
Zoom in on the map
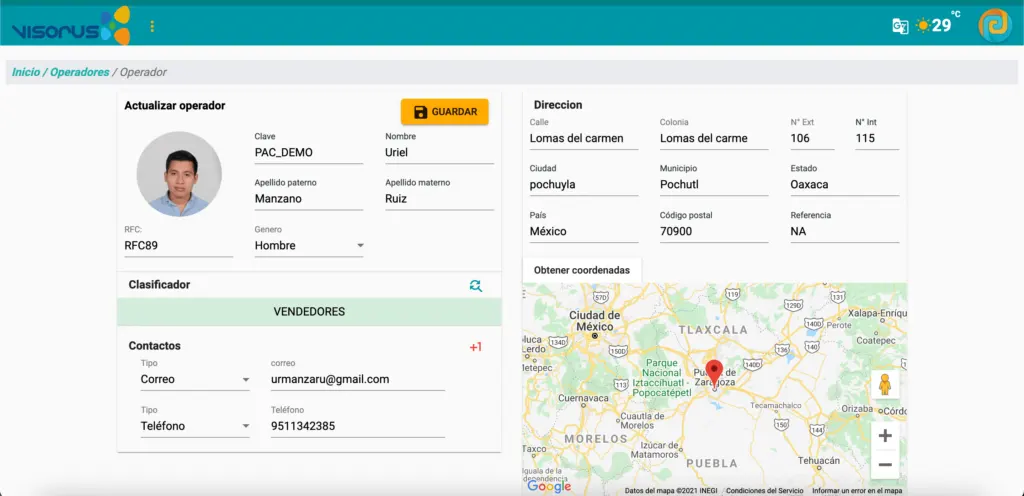885,436
